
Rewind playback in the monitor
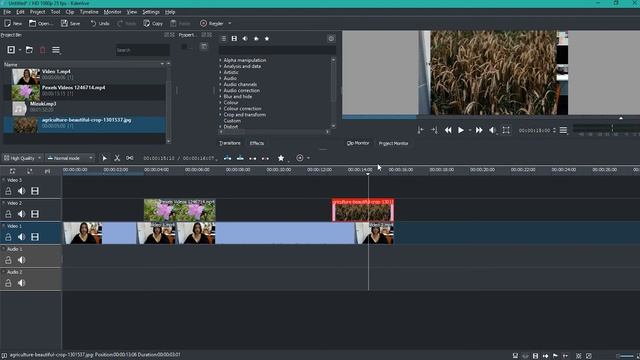click(448, 130)
